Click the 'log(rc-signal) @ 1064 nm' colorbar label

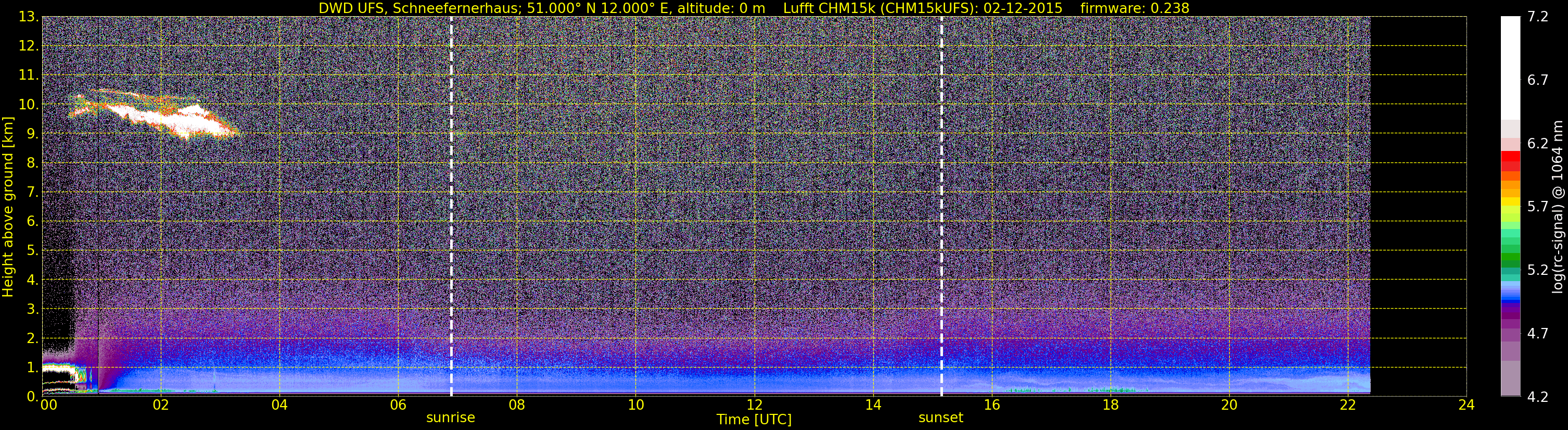[1557, 207]
